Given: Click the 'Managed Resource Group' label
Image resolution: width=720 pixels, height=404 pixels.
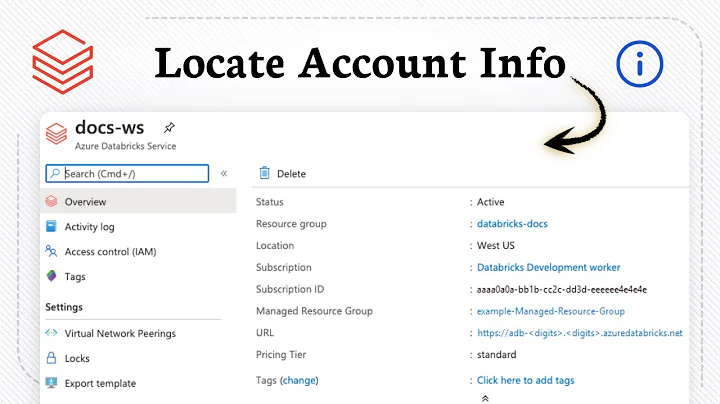Looking at the screenshot, I should (315, 311).
